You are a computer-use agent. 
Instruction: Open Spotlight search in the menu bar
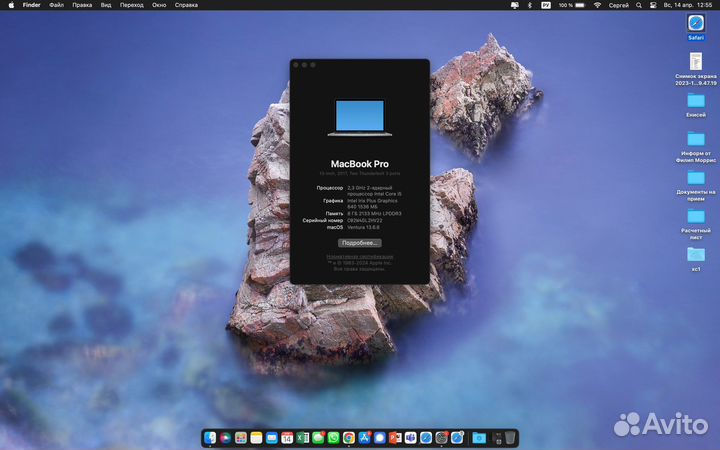tap(639, 5)
